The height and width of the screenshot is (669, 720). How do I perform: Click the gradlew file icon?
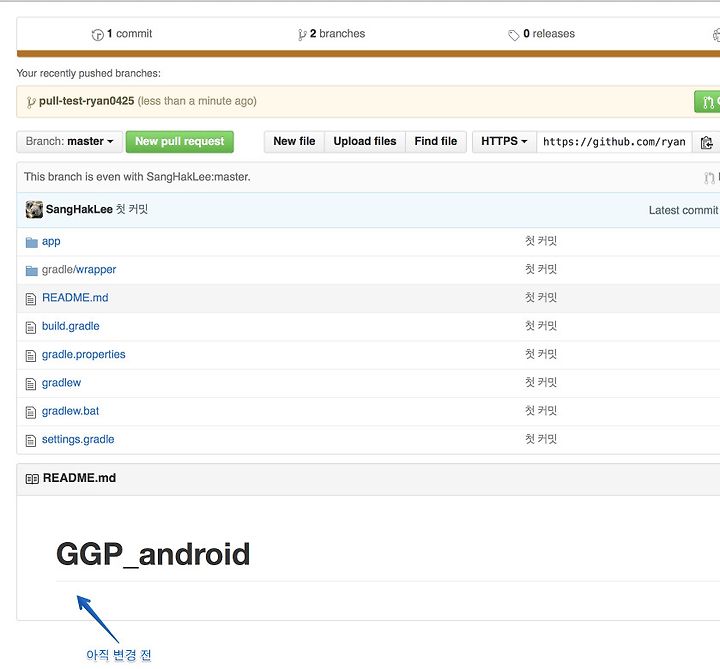[31, 384]
